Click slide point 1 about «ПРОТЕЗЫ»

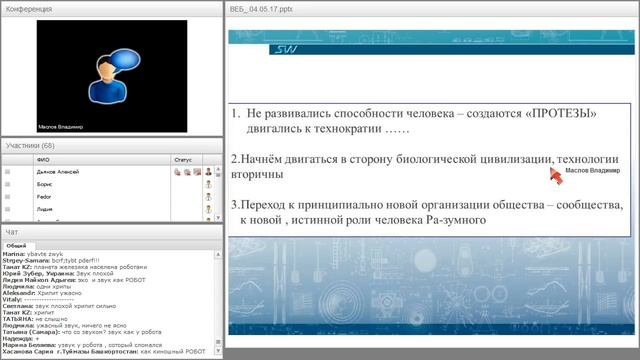[x=413, y=121]
